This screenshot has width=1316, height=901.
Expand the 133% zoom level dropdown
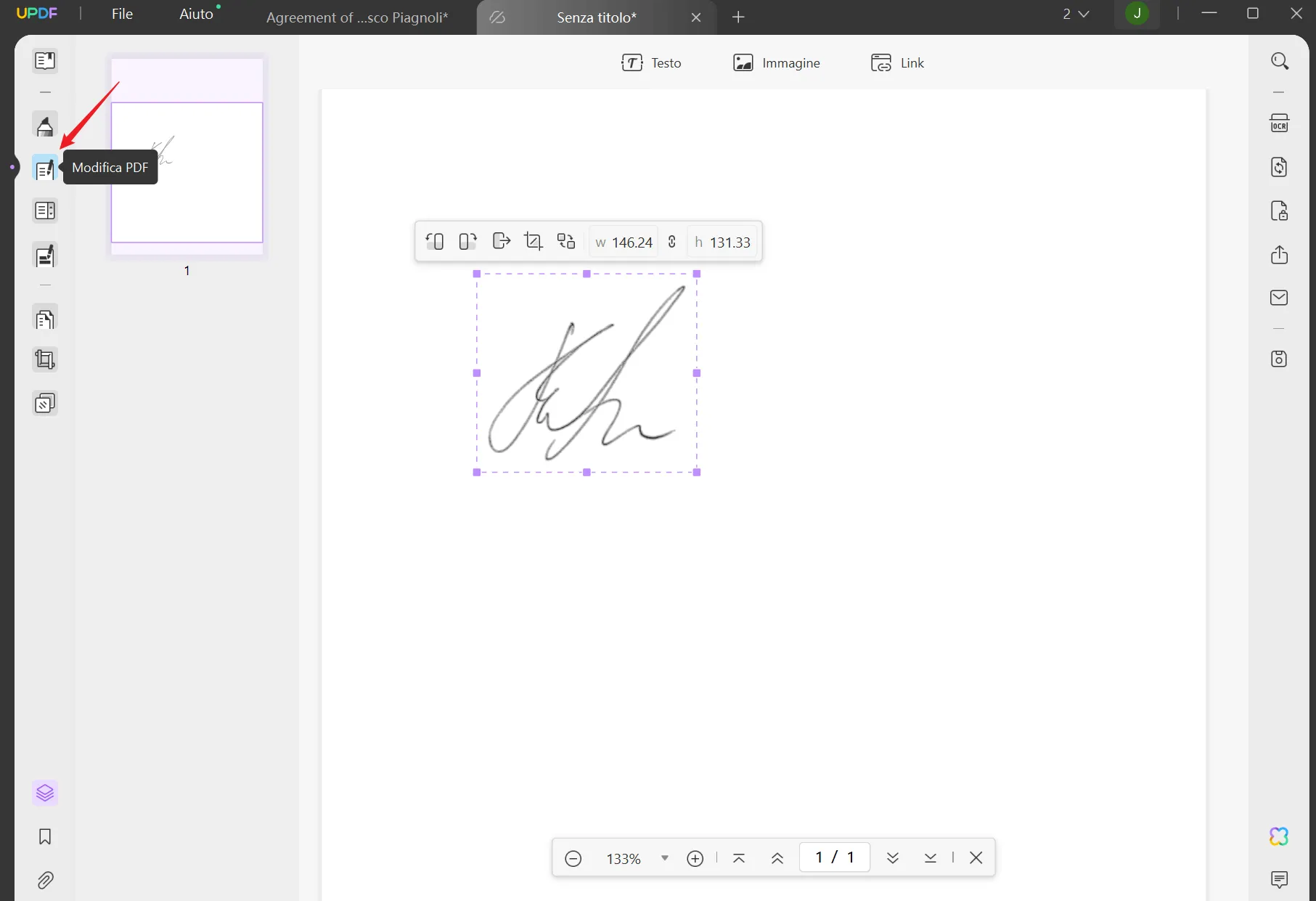coord(665,858)
